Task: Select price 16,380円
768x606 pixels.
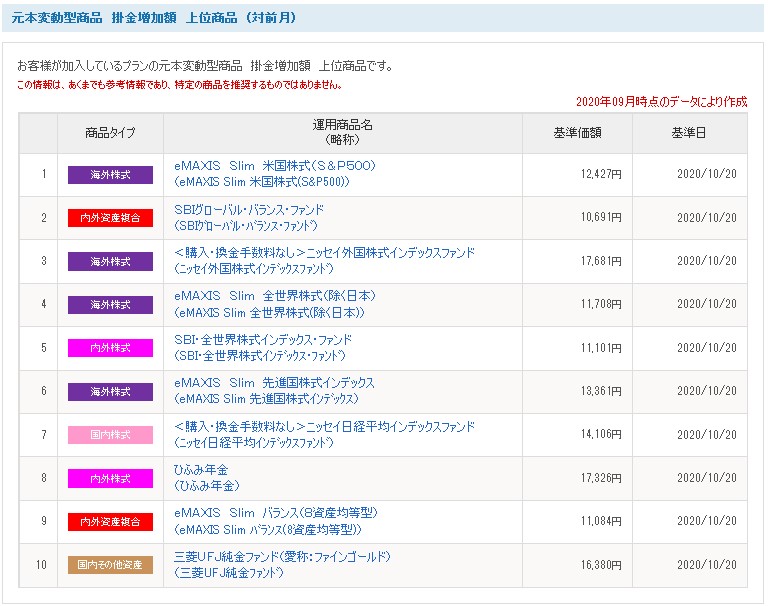Action: tap(601, 564)
